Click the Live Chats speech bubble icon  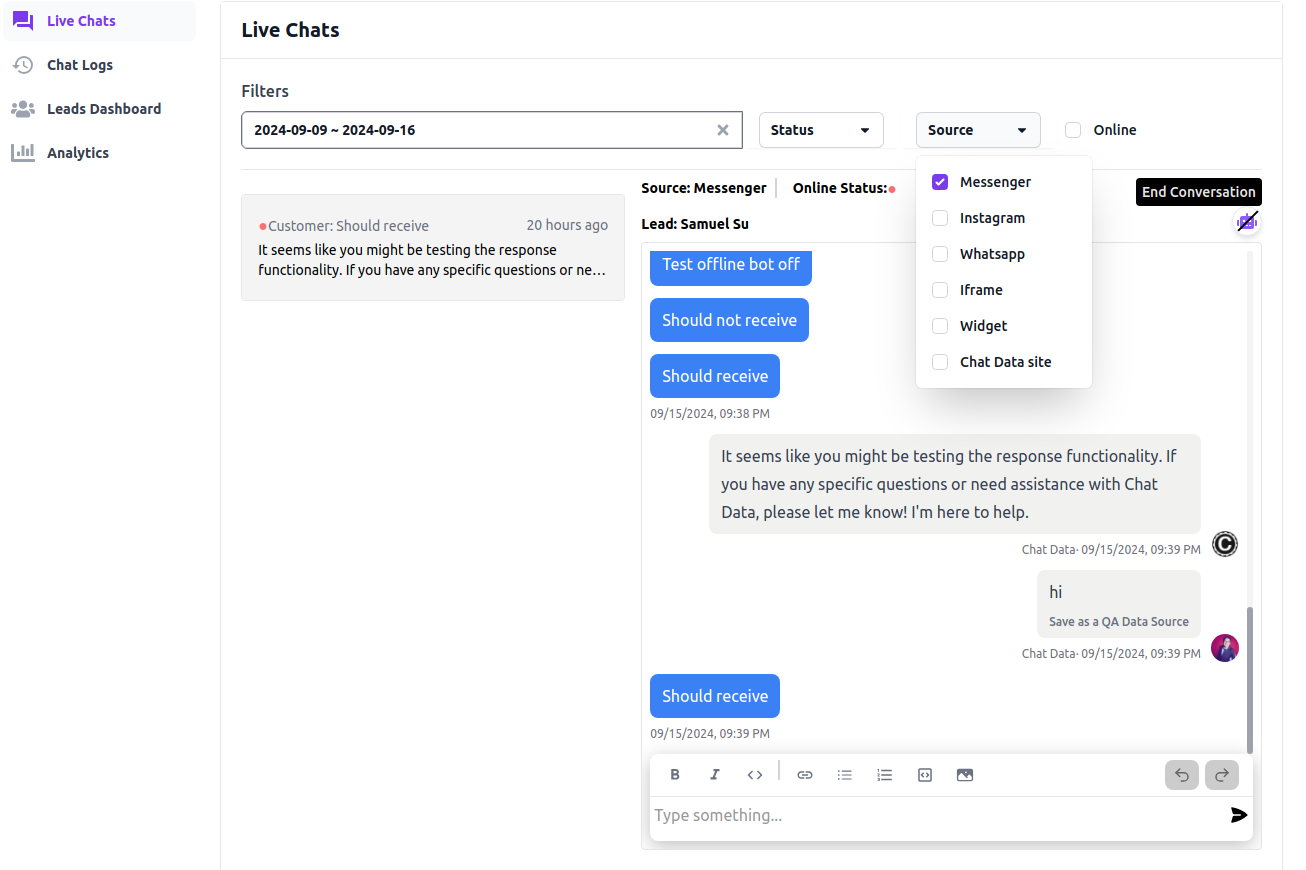click(x=23, y=21)
